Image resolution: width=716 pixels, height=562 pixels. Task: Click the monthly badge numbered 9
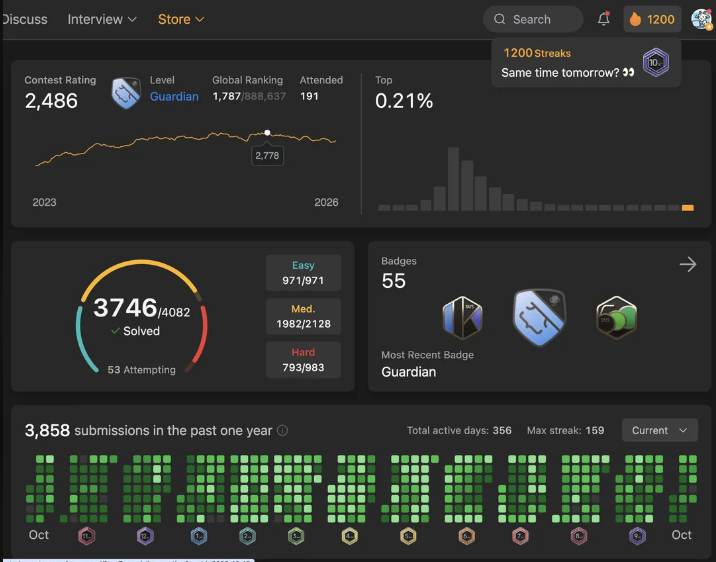click(x=637, y=536)
